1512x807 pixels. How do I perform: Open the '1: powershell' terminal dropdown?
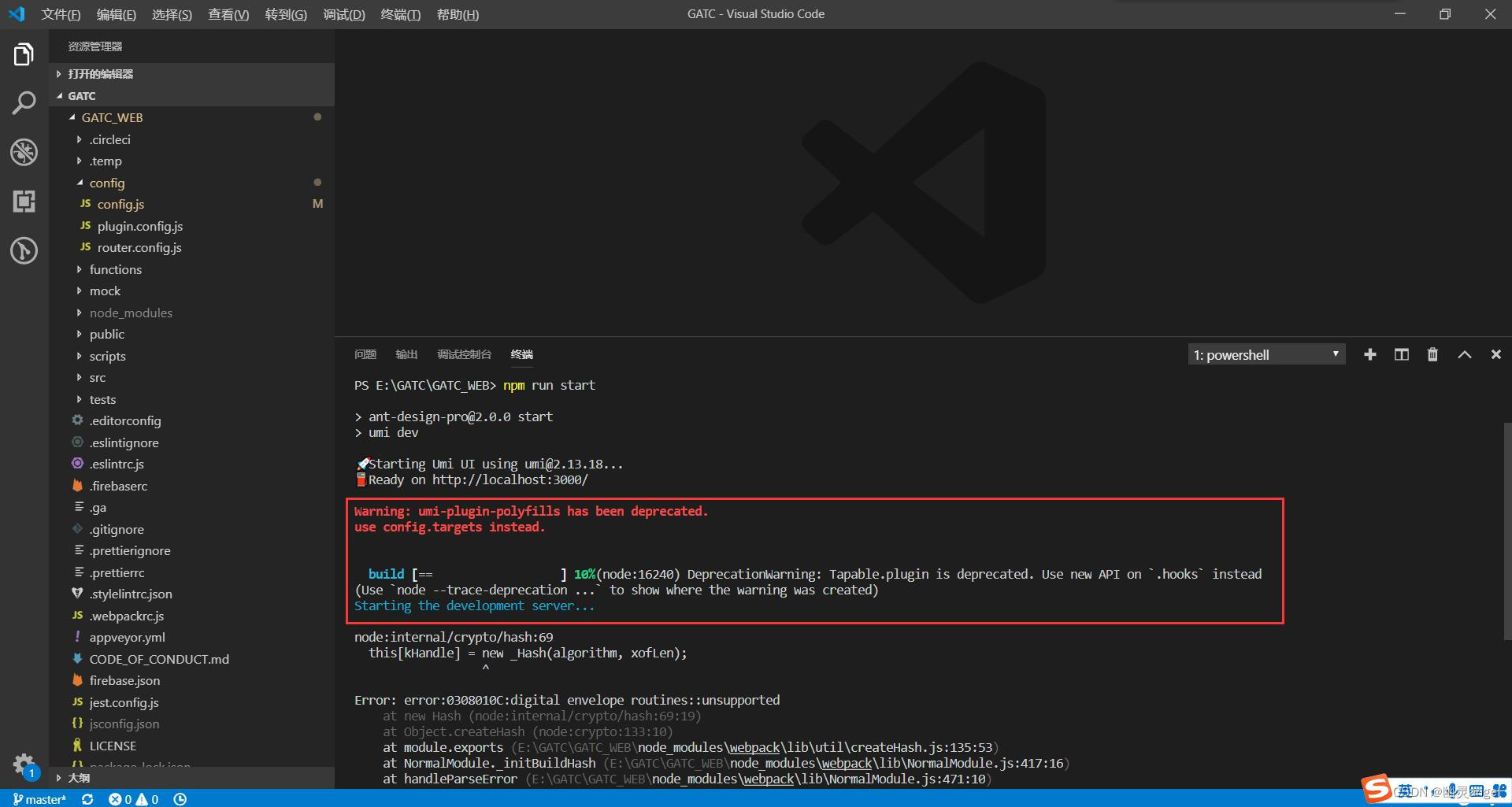[1264, 354]
